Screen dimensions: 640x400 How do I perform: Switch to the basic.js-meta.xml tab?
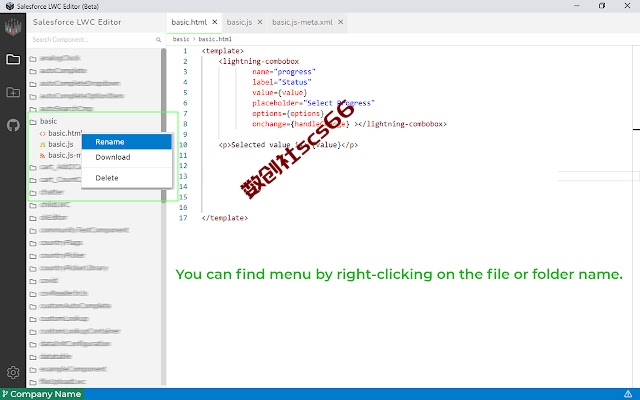[302, 22]
